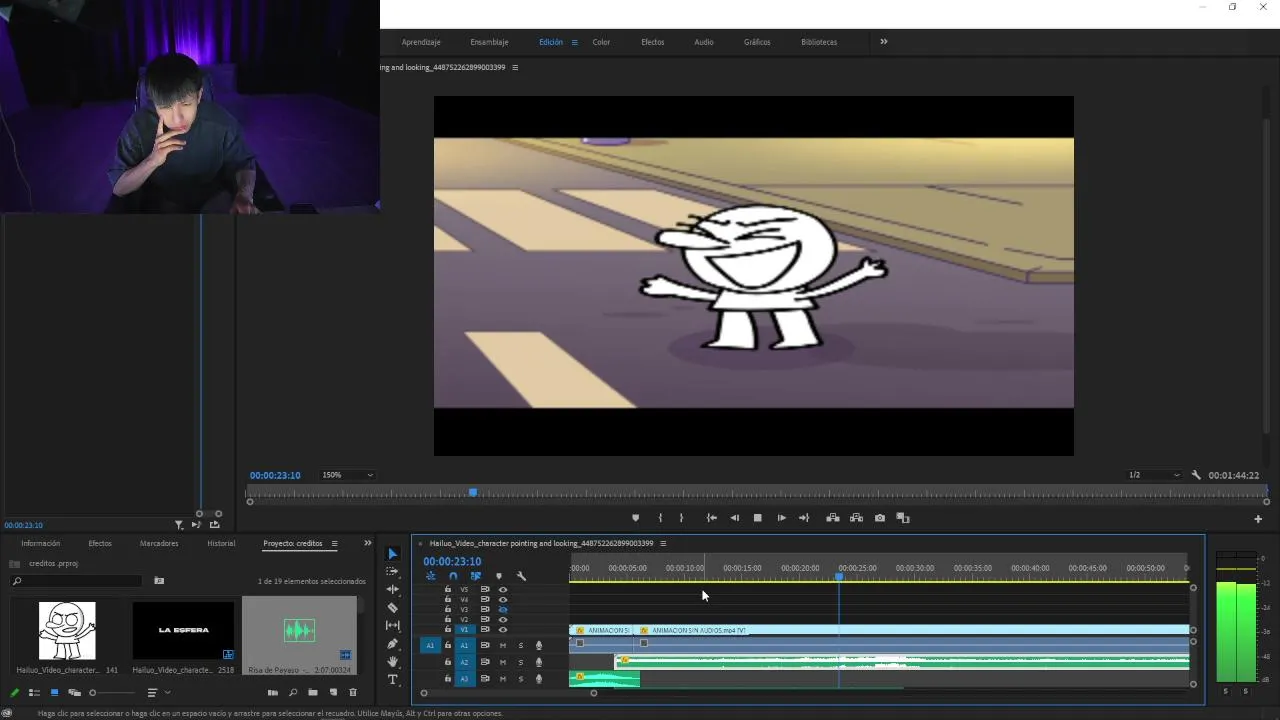Toggle Snap magnet in timeline
1280x720 pixels.
pyautogui.click(x=453, y=576)
